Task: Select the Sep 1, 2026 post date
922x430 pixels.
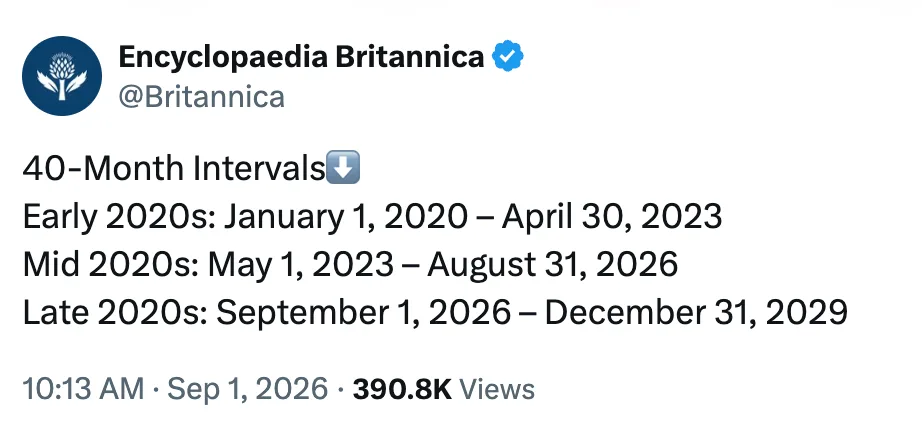Action: point(248,389)
